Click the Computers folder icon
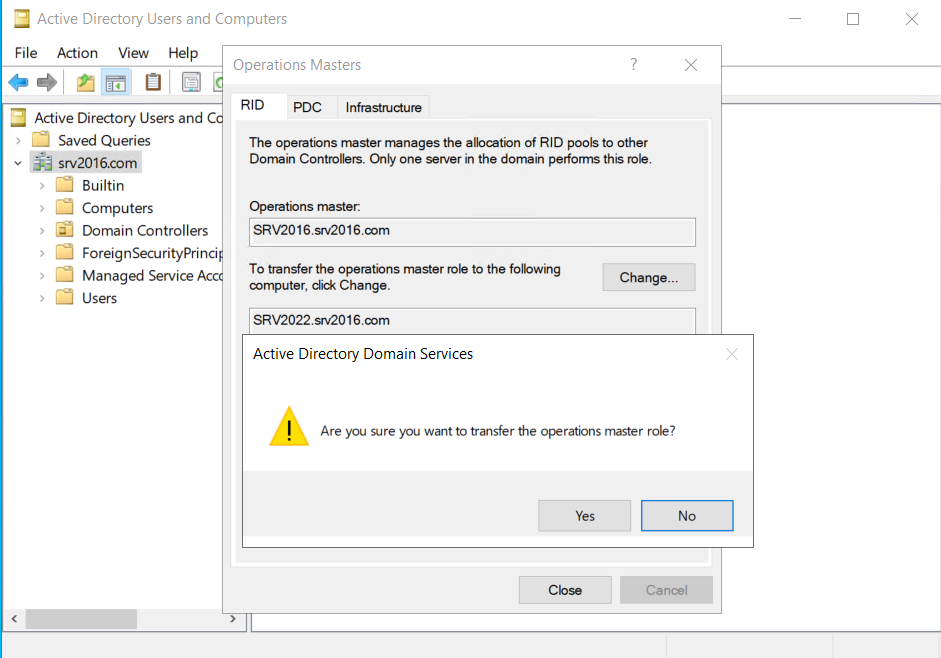Screen dimensions: 941x658 click(64, 208)
